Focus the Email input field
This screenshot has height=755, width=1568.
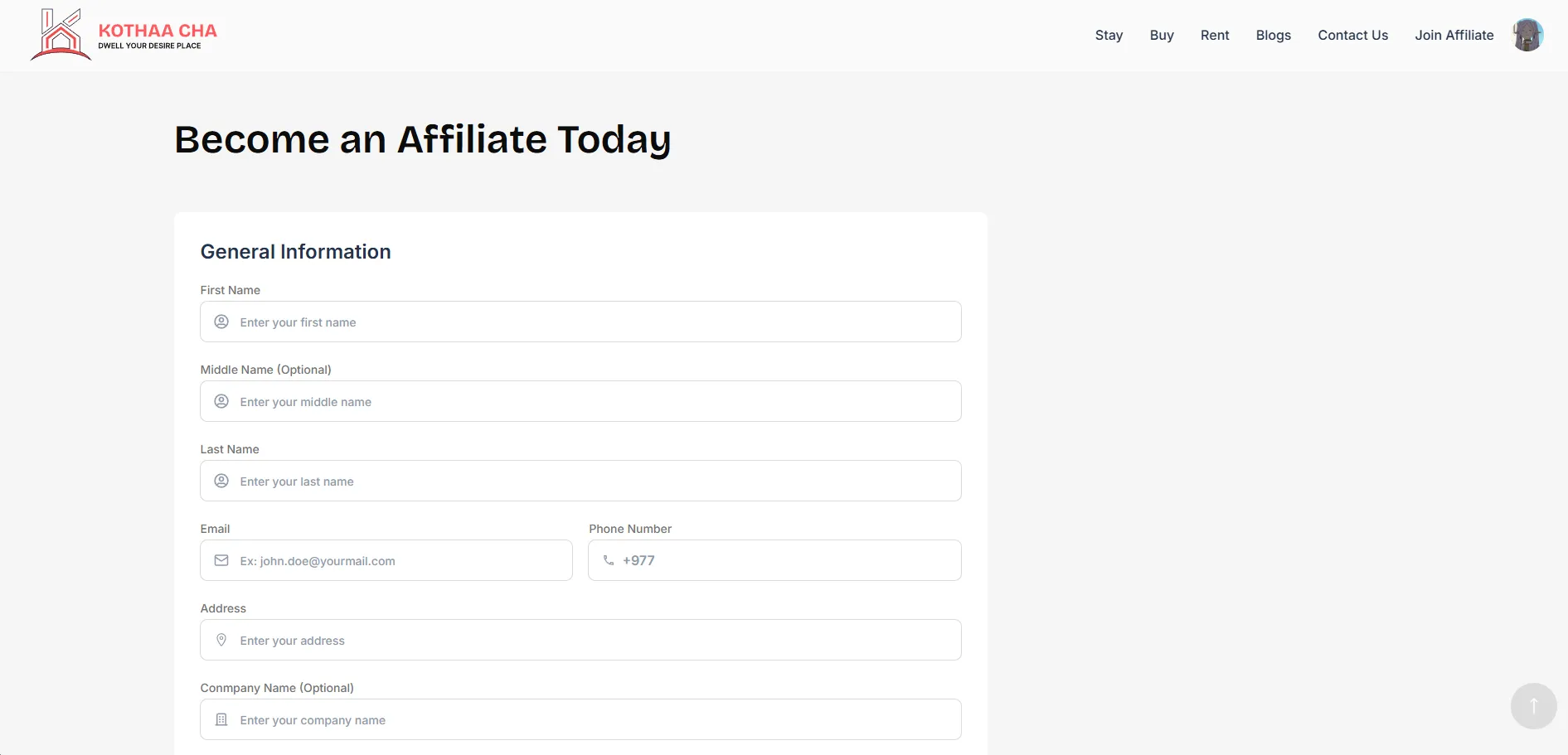click(x=386, y=560)
